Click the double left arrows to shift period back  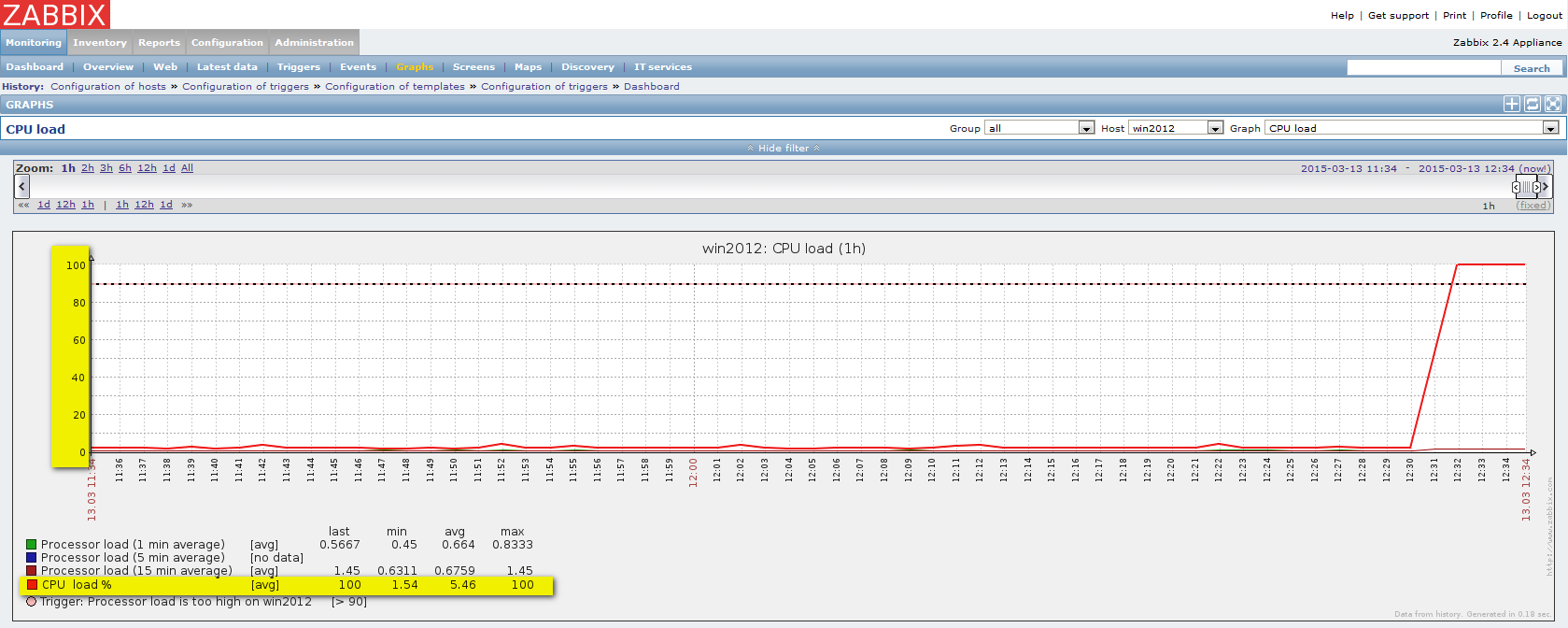pos(24,205)
